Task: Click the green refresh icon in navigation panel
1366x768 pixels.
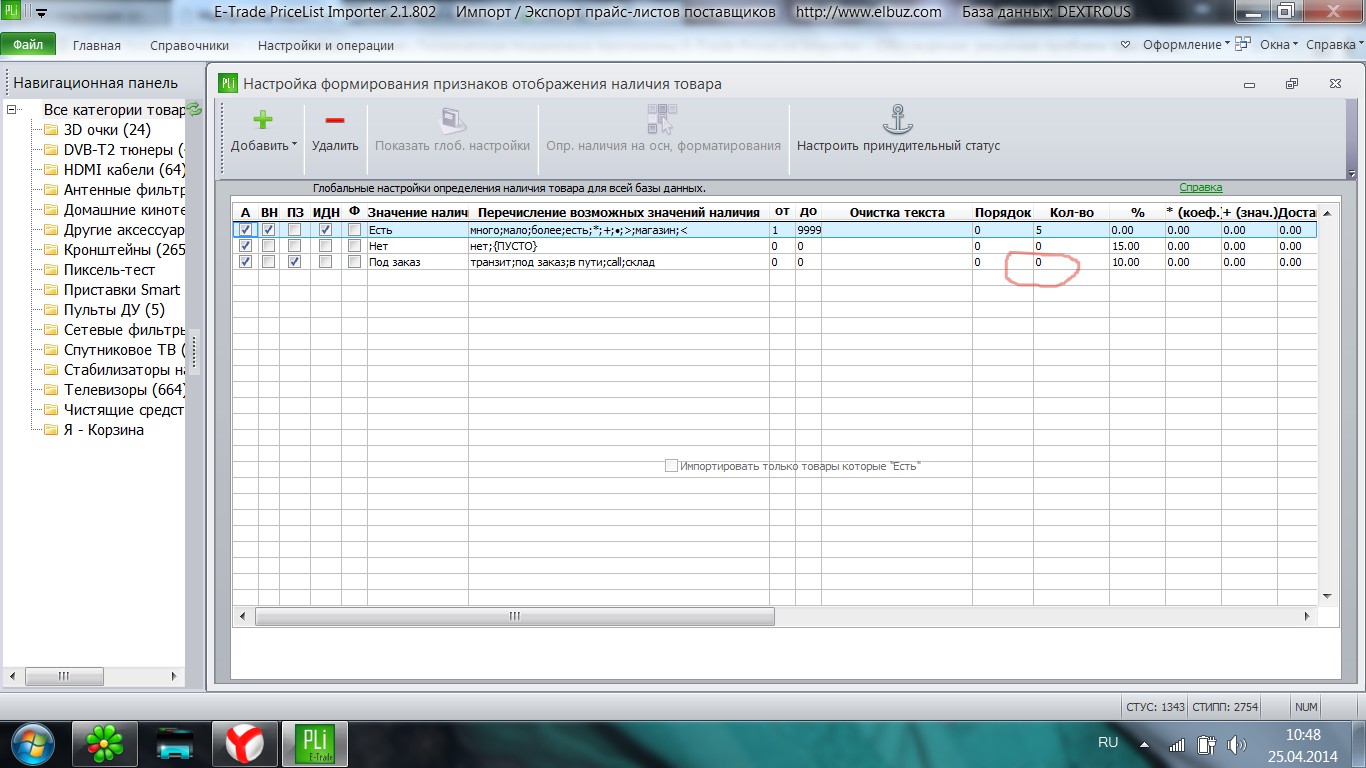Action: pyautogui.click(x=194, y=110)
